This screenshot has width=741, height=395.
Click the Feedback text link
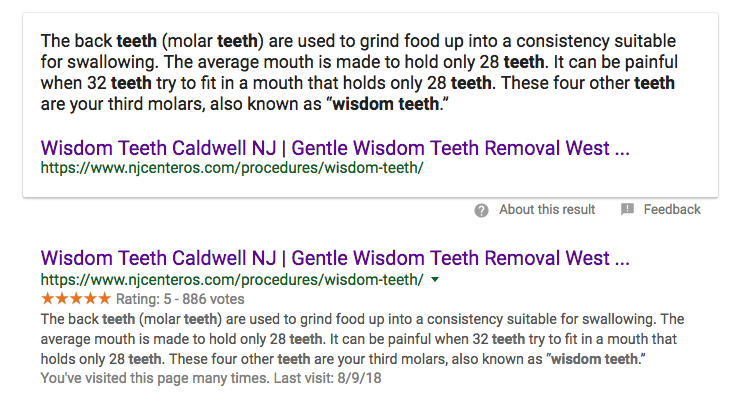click(x=672, y=209)
